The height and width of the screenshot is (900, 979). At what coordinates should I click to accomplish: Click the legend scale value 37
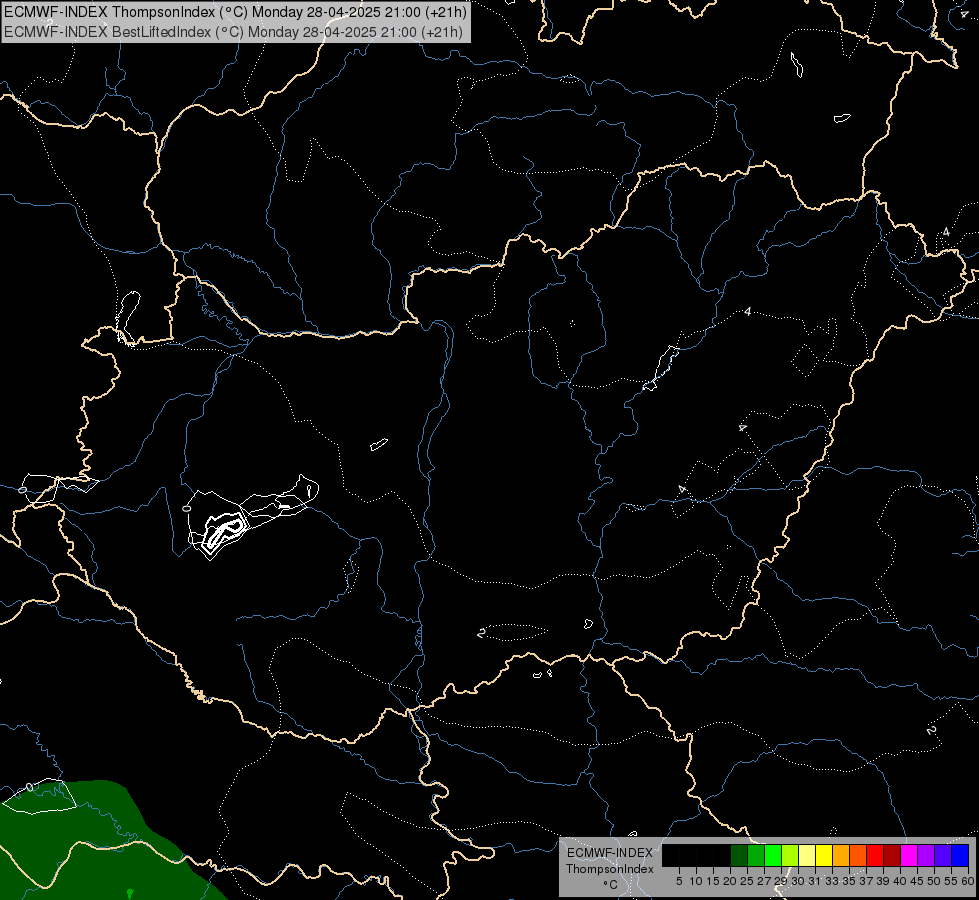[866, 881]
